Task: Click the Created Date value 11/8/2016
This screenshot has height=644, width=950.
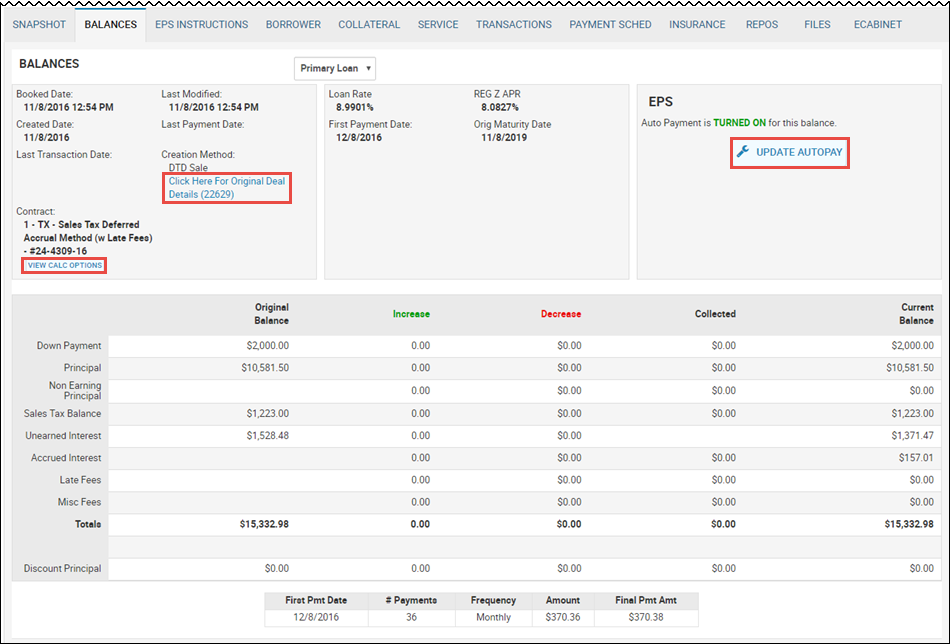Action: pyautogui.click(x=47, y=138)
